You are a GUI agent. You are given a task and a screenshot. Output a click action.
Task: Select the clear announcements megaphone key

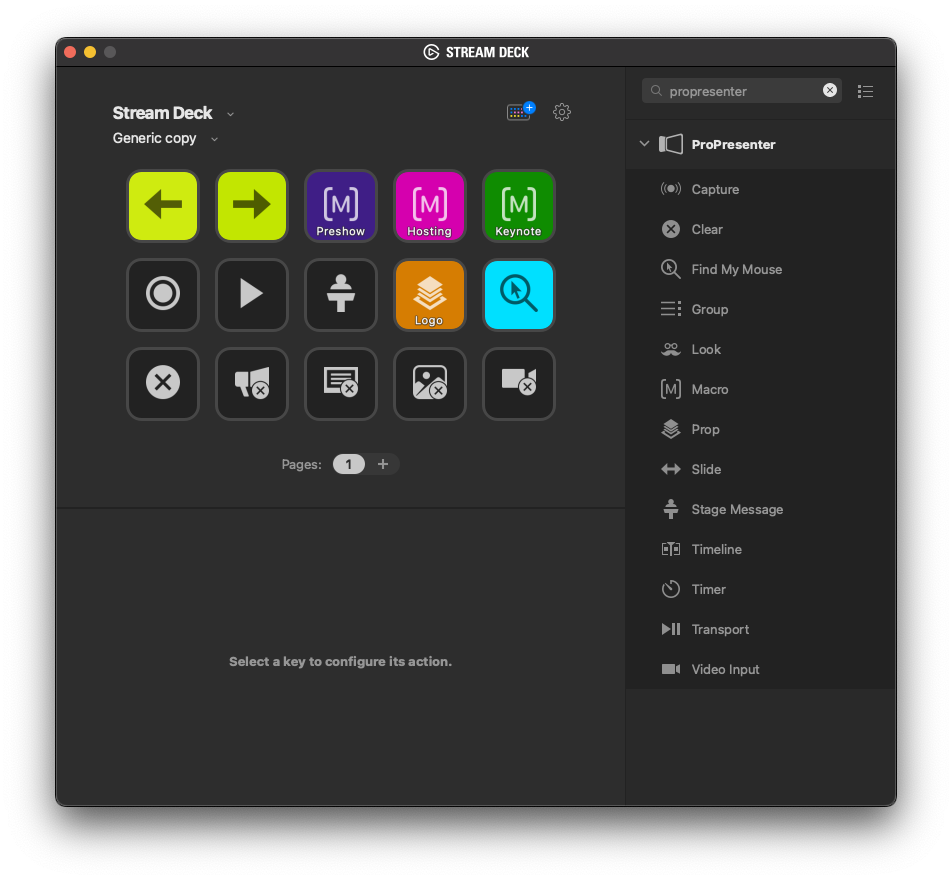(x=252, y=383)
